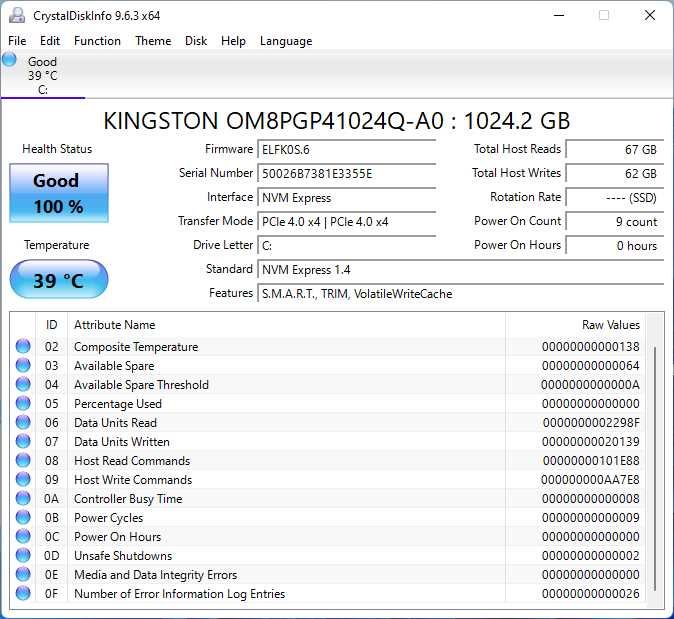Close the CrystalDiskInfo window

(650, 15)
